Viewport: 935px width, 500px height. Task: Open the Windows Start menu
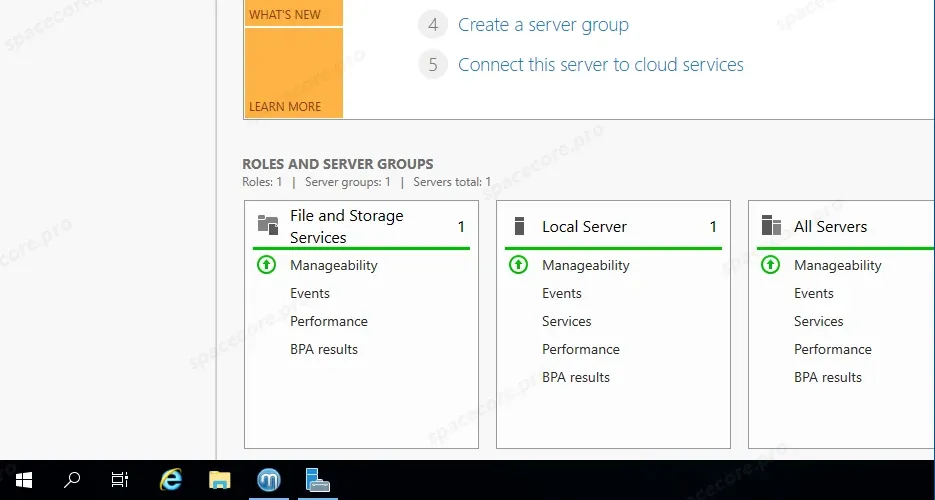point(24,480)
